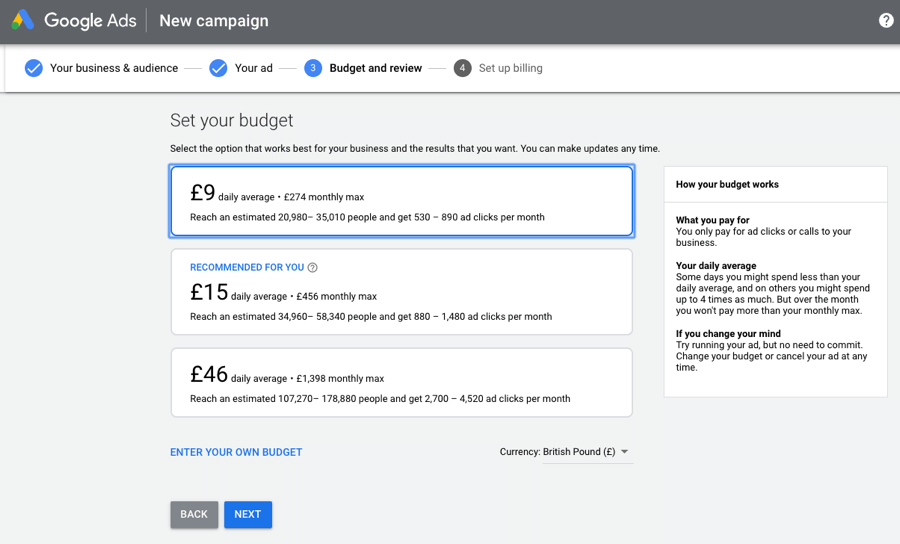Viewport: 900px width, 544px height.
Task: Click the step 3 number circle
Action: [313, 68]
